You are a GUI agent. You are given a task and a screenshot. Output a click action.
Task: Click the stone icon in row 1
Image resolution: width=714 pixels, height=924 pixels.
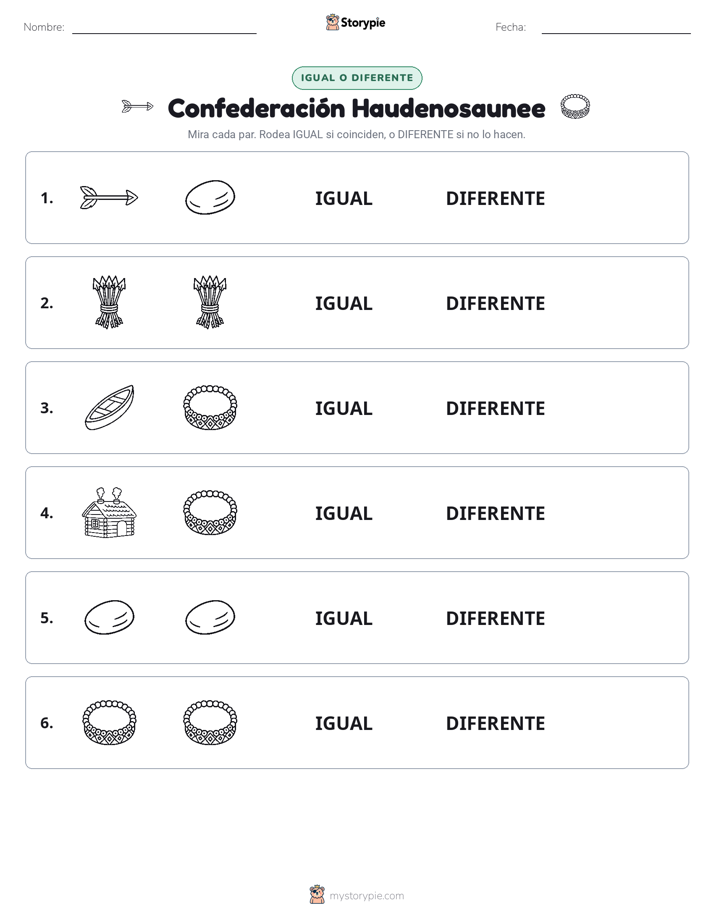tap(210, 197)
